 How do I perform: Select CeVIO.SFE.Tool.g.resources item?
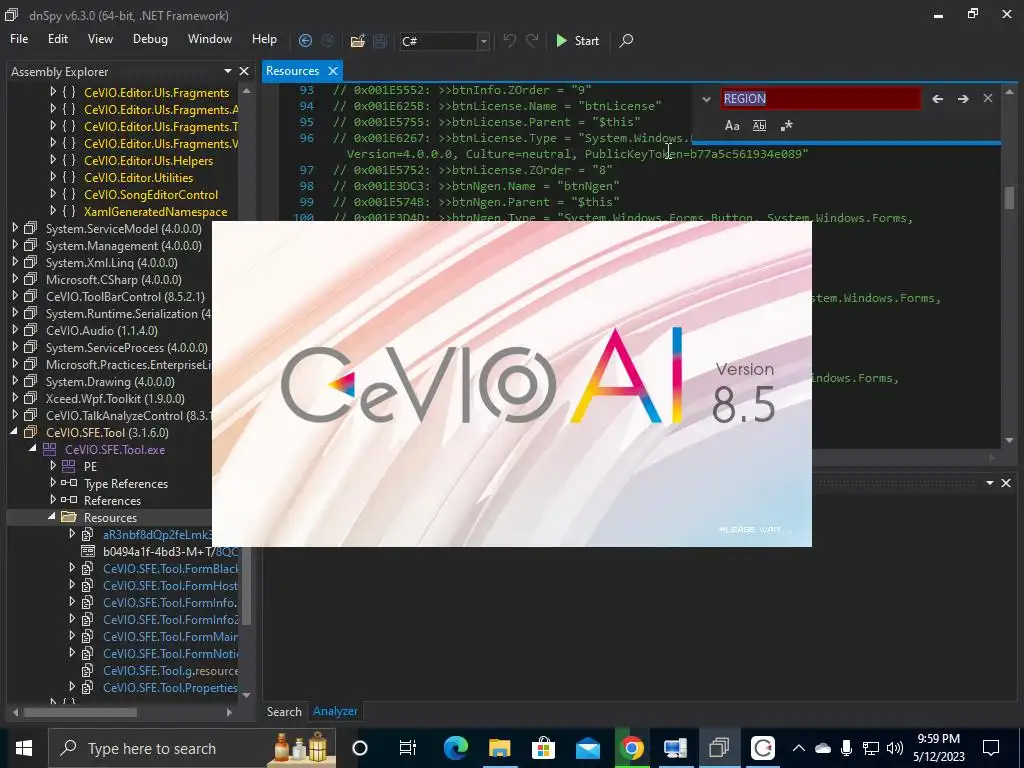coord(170,670)
